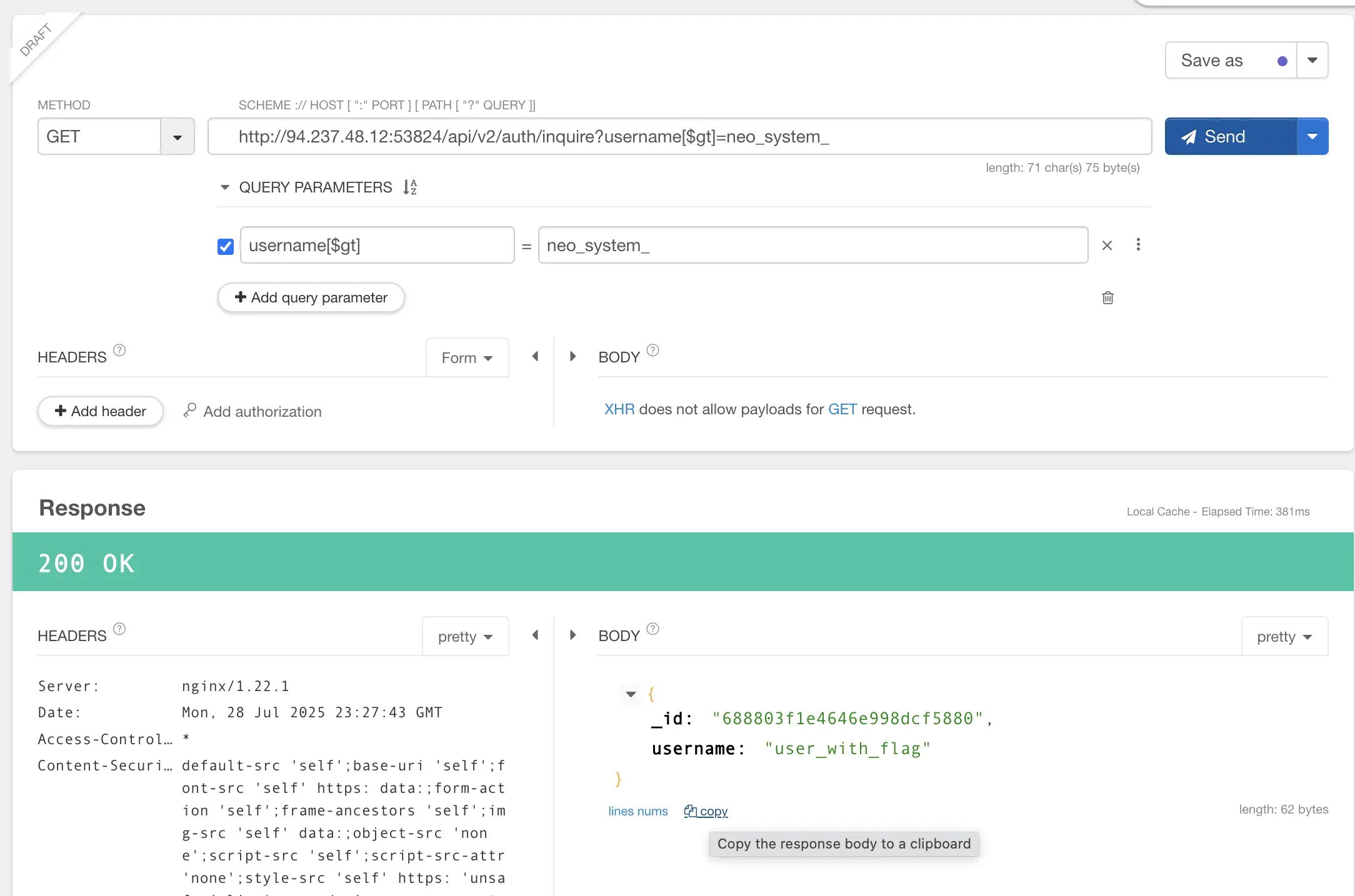Viewport: 1355px width, 896px height.
Task: Send the request
Action: click(1231, 136)
